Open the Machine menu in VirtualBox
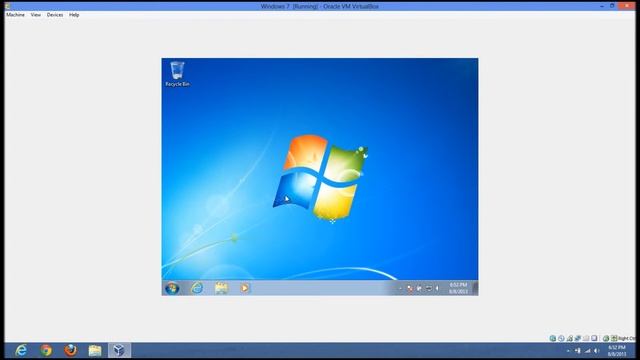 click(x=15, y=15)
